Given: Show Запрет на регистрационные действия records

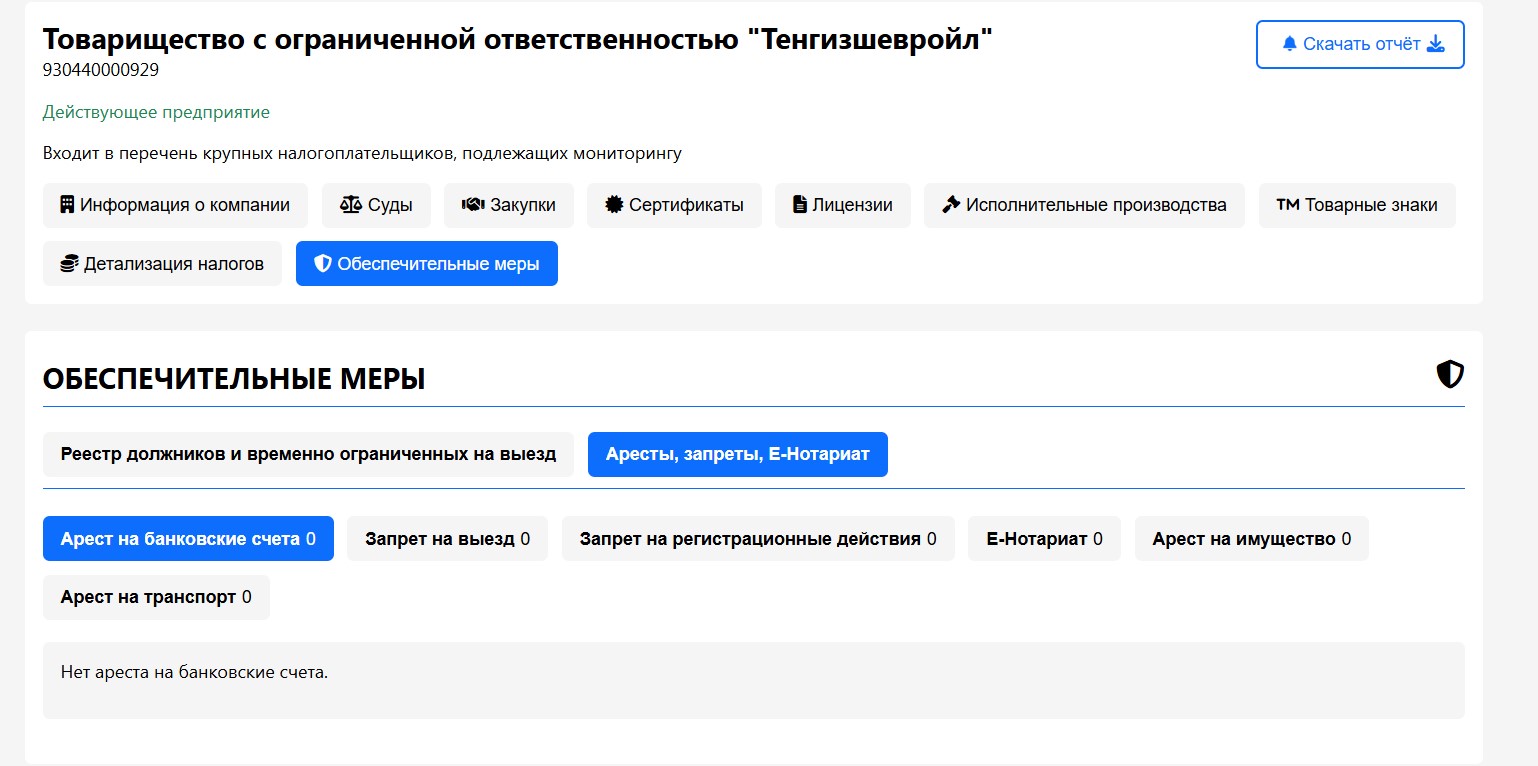Looking at the screenshot, I should click(757, 539).
